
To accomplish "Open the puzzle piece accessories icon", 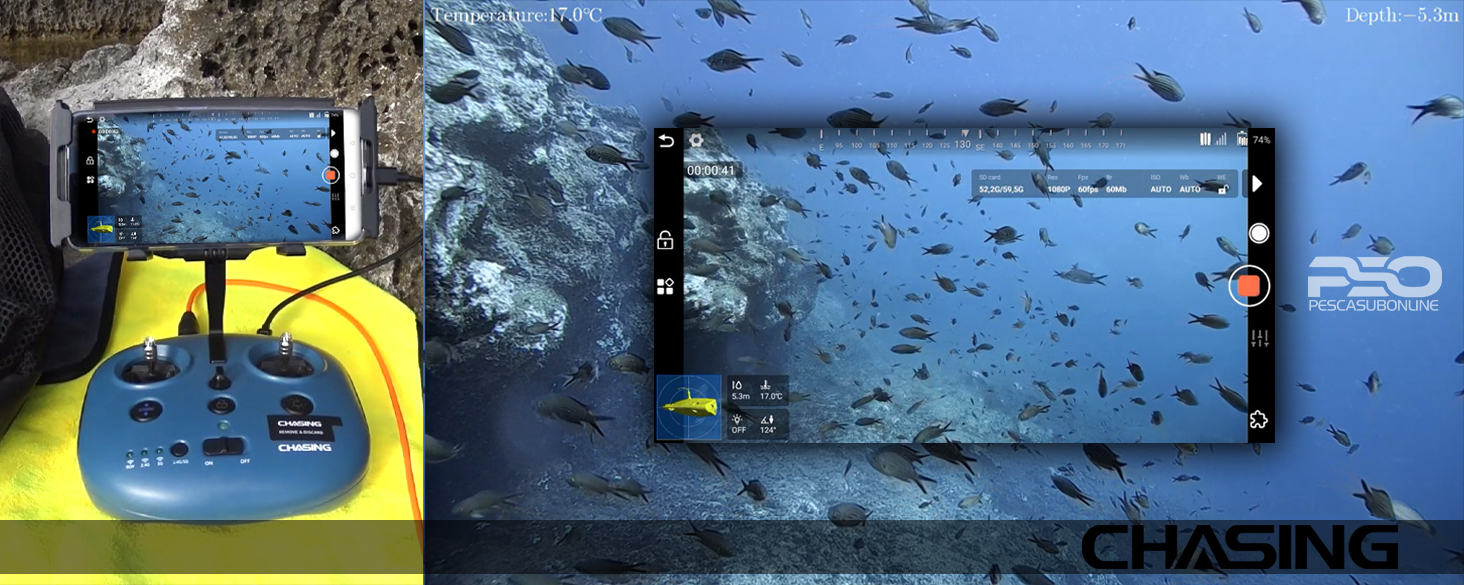I will tap(1259, 419).
